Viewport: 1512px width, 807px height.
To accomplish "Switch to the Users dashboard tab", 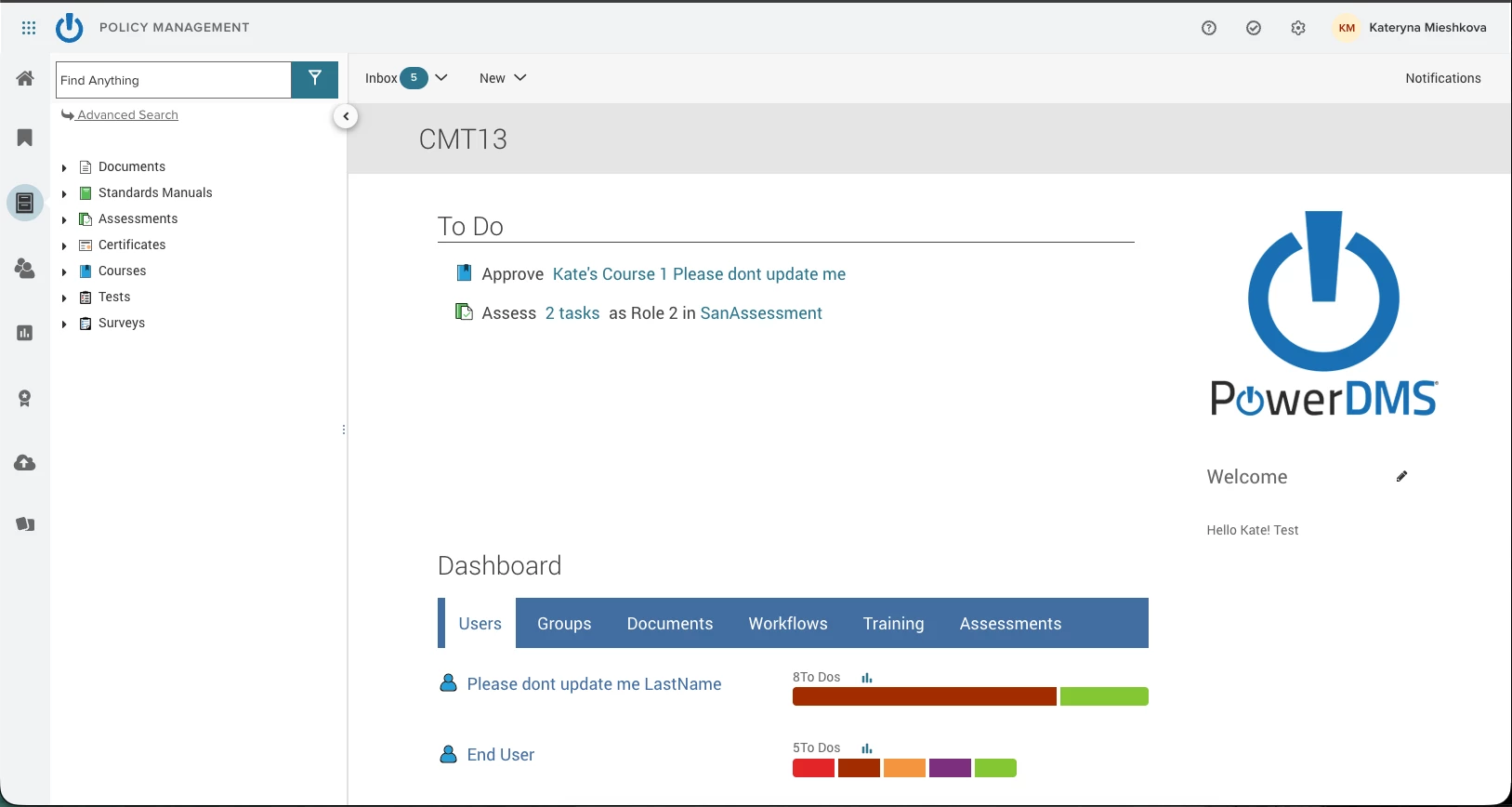I will (x=480, y=623).
